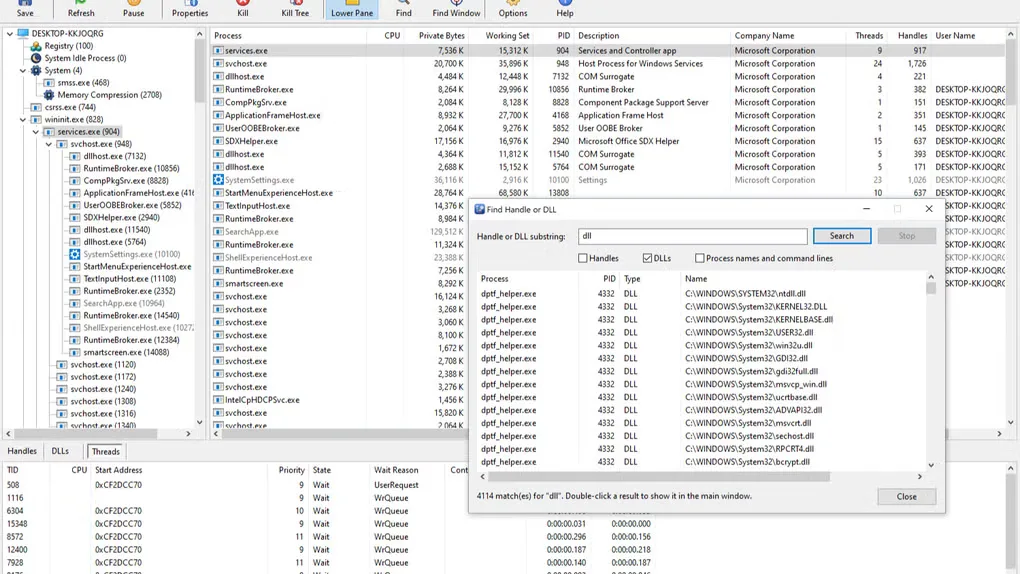
Task: Collapse the System (4) tree node
Action: (x=23, y=70)
